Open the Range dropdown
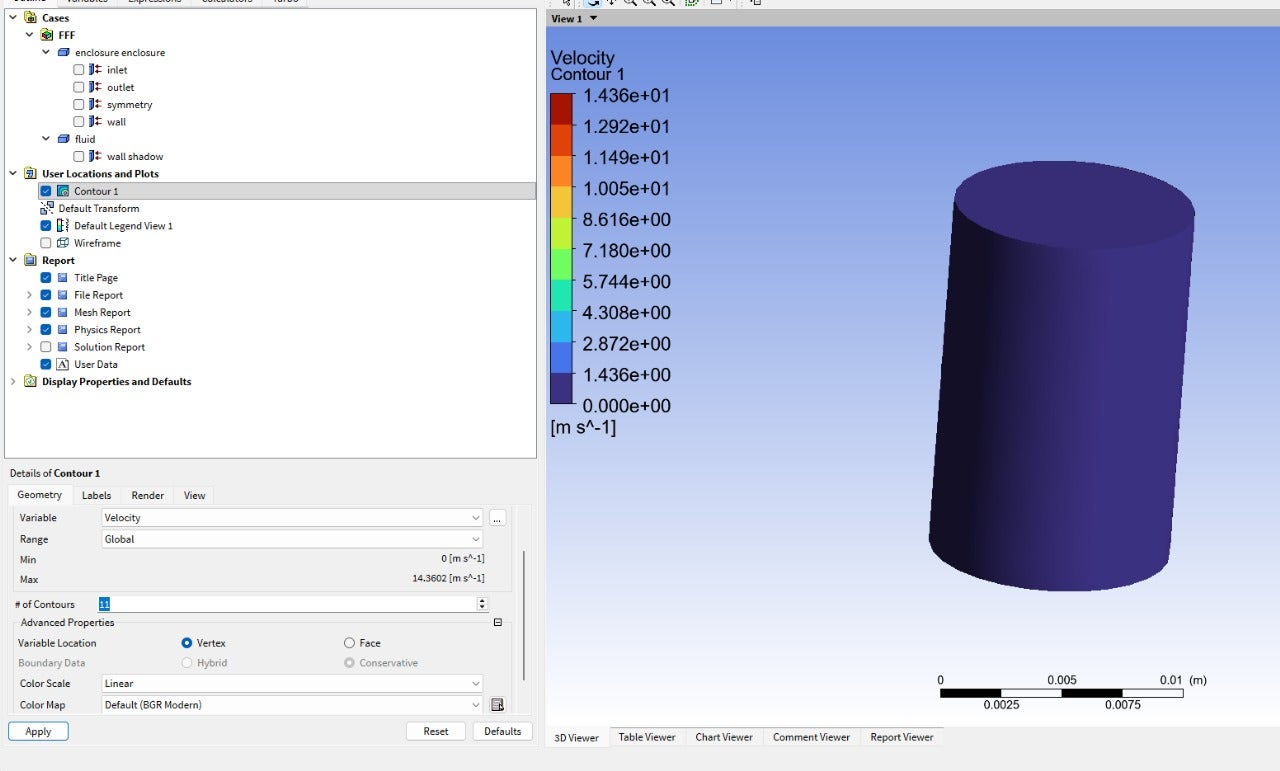Image resolution: width=1280 pixels, height=771 pixels. 292,539
